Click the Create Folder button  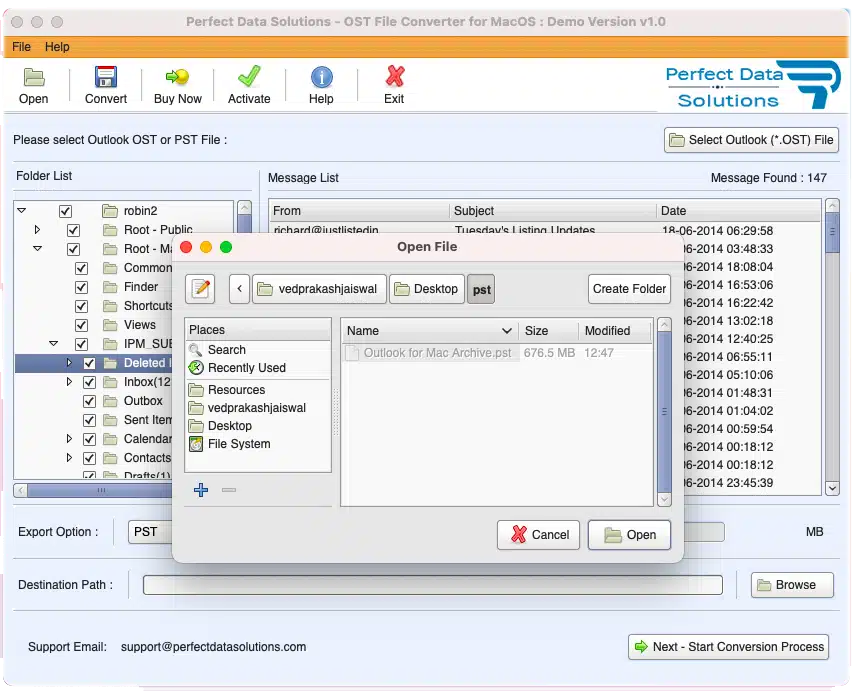click(x=629, y=289)
